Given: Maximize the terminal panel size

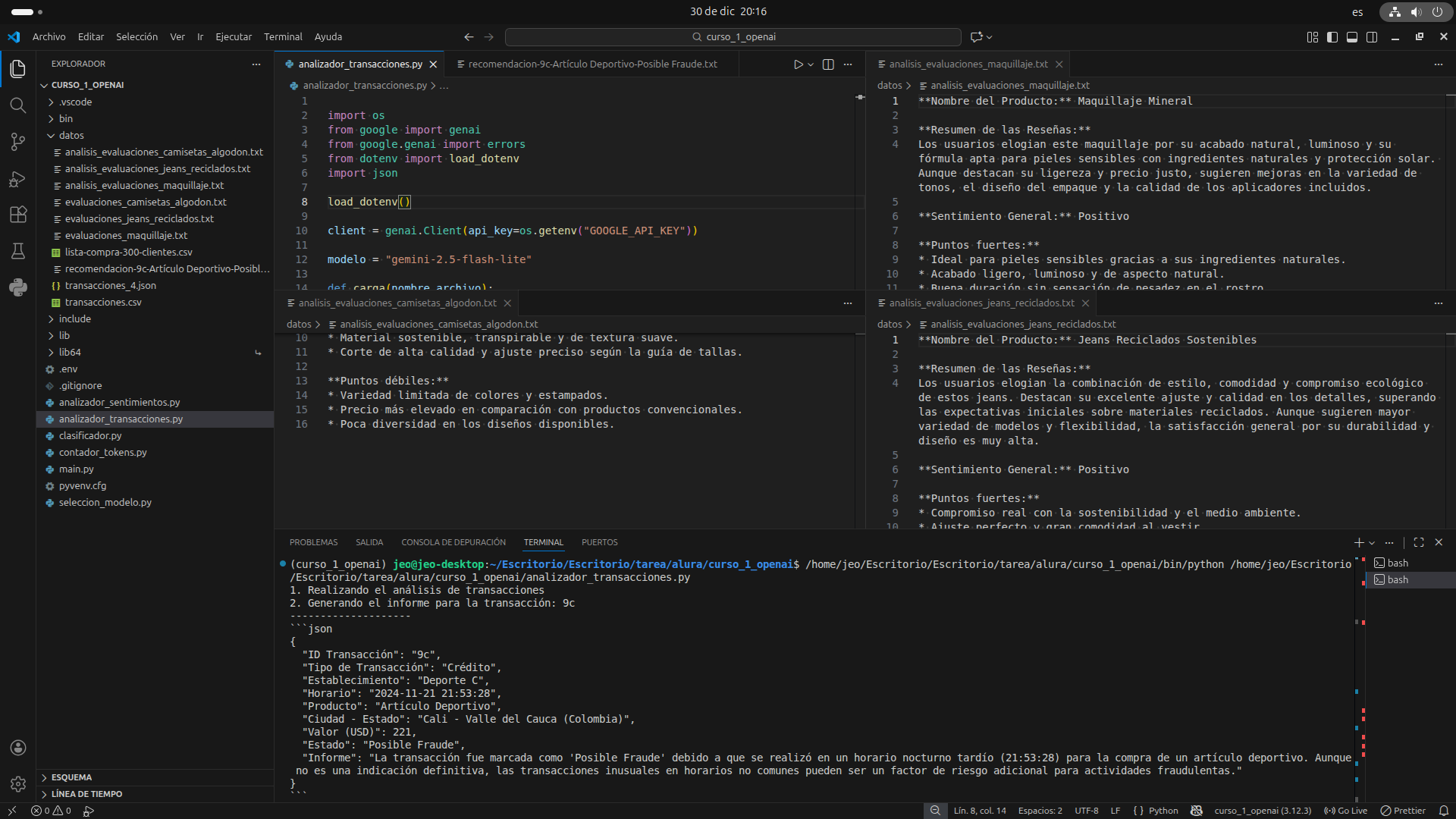Looking at the screenshot, I should point(1419,542).
